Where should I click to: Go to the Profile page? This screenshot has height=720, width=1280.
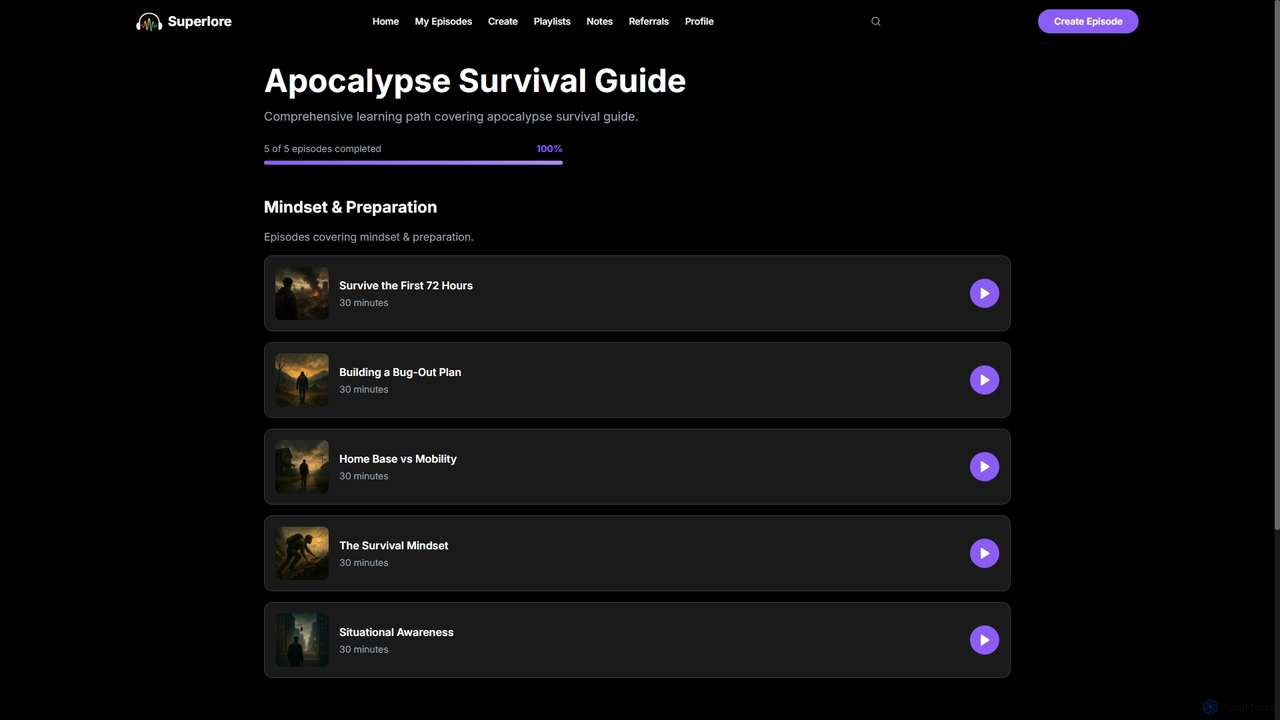pyautogui.click(x=699, y=21)
